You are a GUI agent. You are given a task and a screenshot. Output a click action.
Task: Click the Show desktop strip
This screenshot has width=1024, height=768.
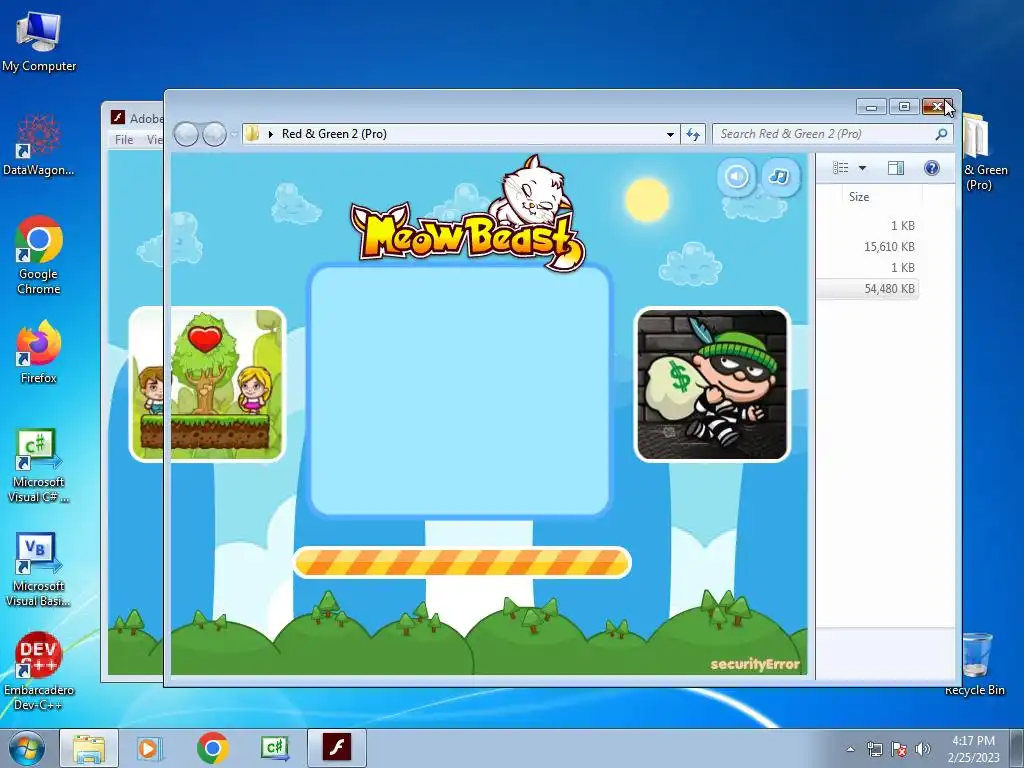1017,748
